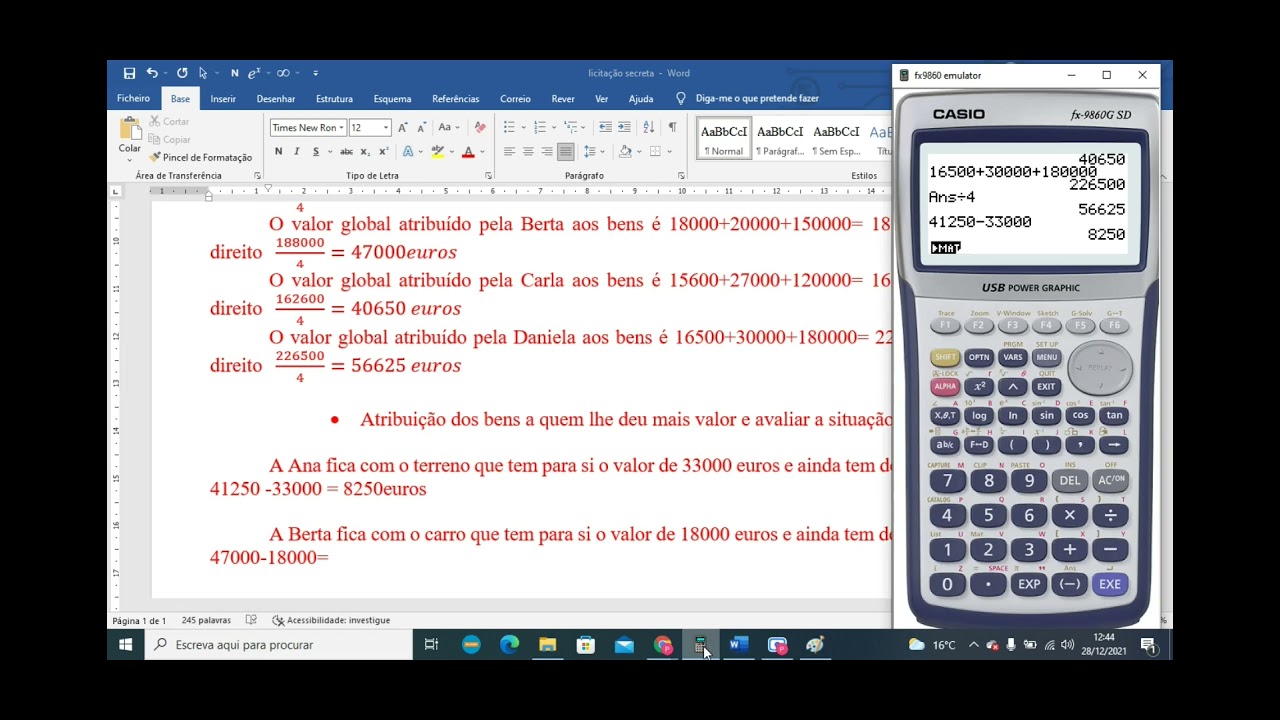Increase the font size with the grow font icon
Screen dimensions: 1280x720
[402, 127]
